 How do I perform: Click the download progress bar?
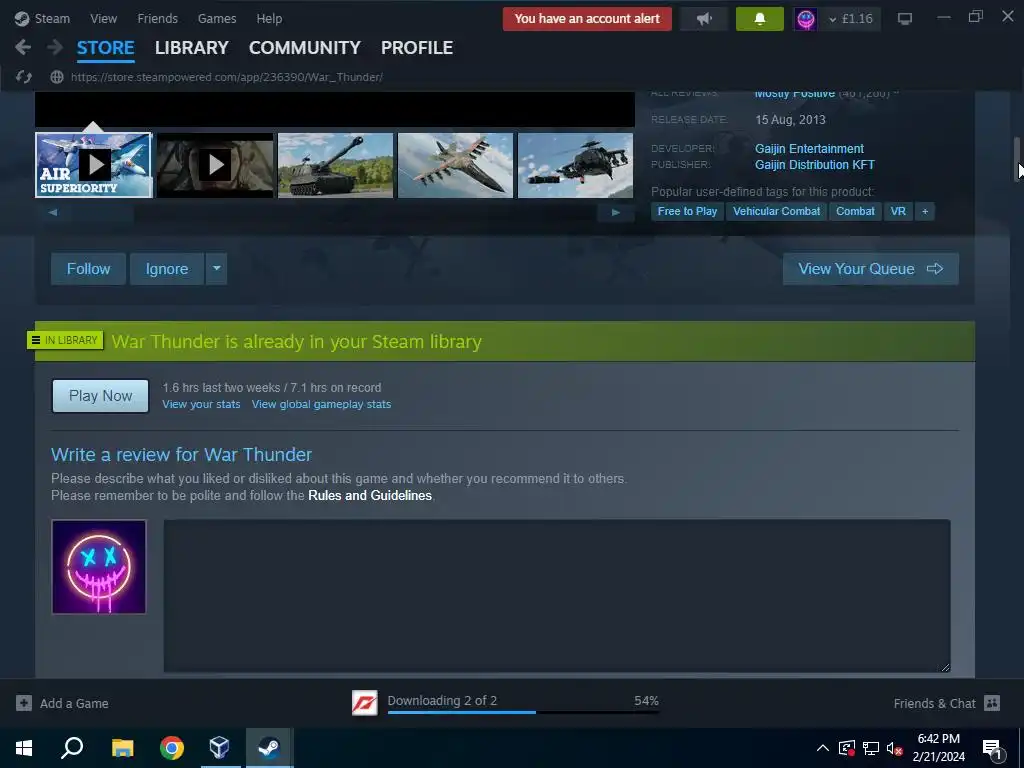(x=523, y=712)
